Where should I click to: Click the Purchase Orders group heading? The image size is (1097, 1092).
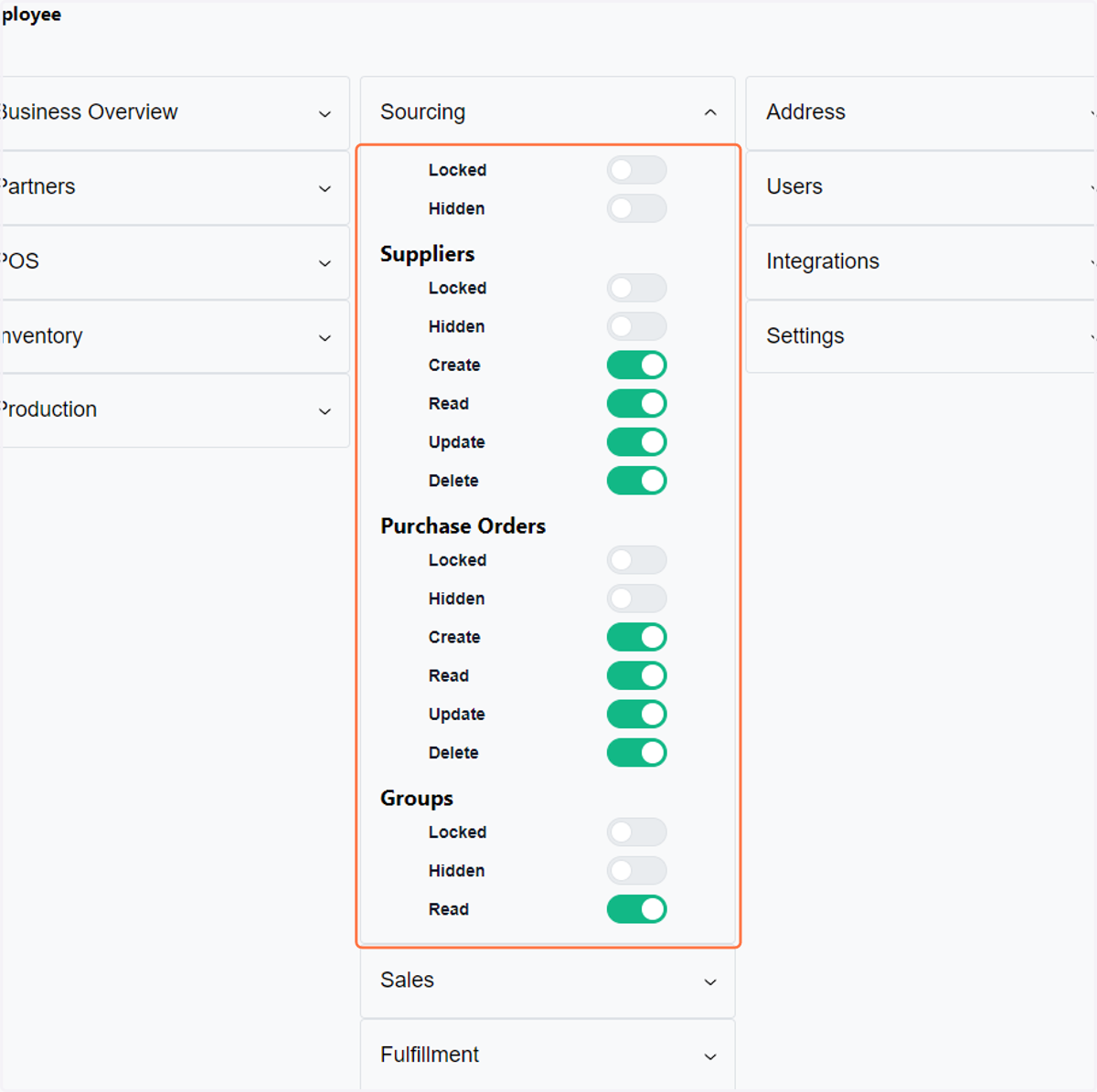pyautogui.click(x=463, y=526)
